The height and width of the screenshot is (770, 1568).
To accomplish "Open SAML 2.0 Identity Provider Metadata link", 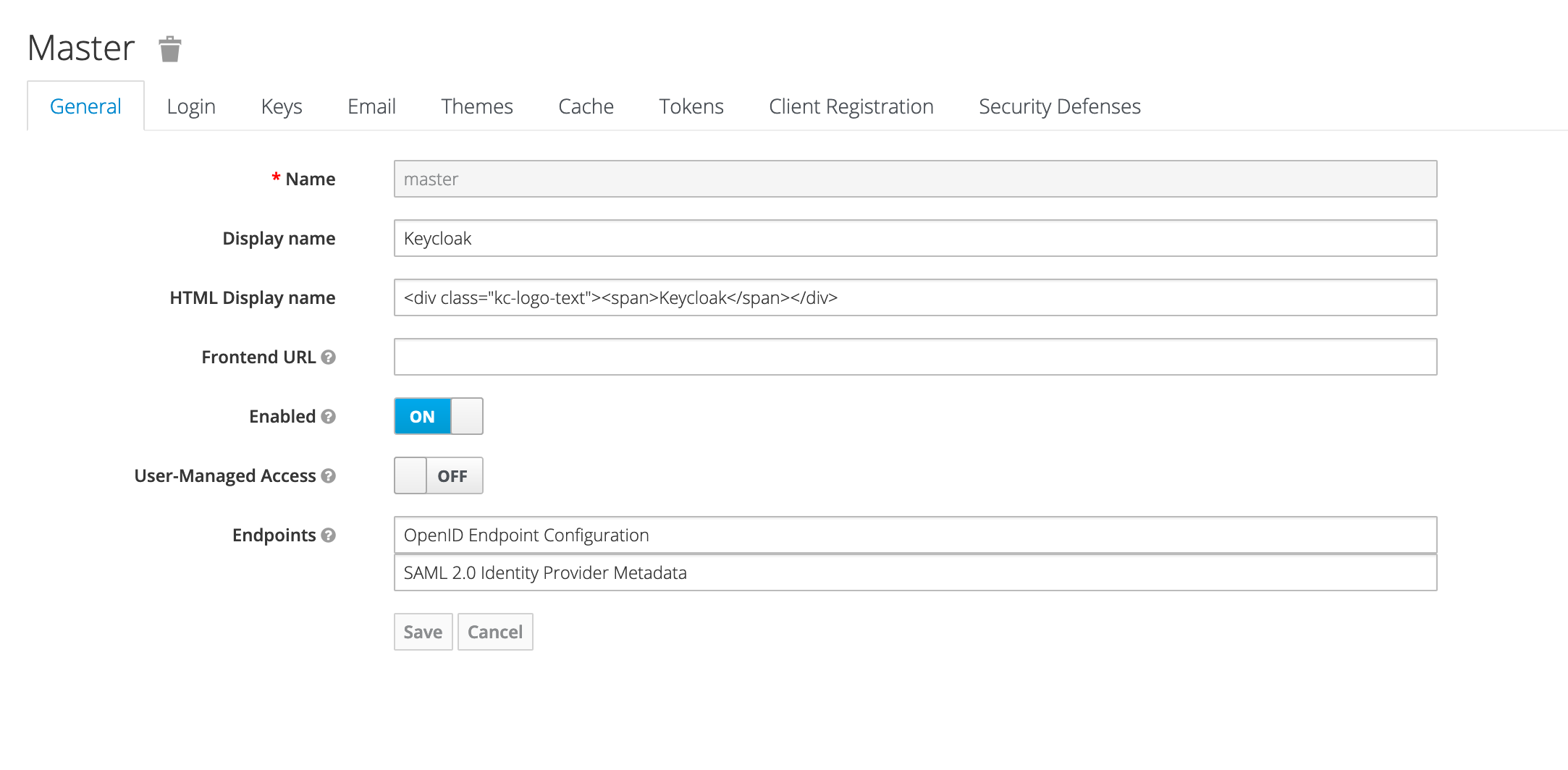I will pos(545,573).
